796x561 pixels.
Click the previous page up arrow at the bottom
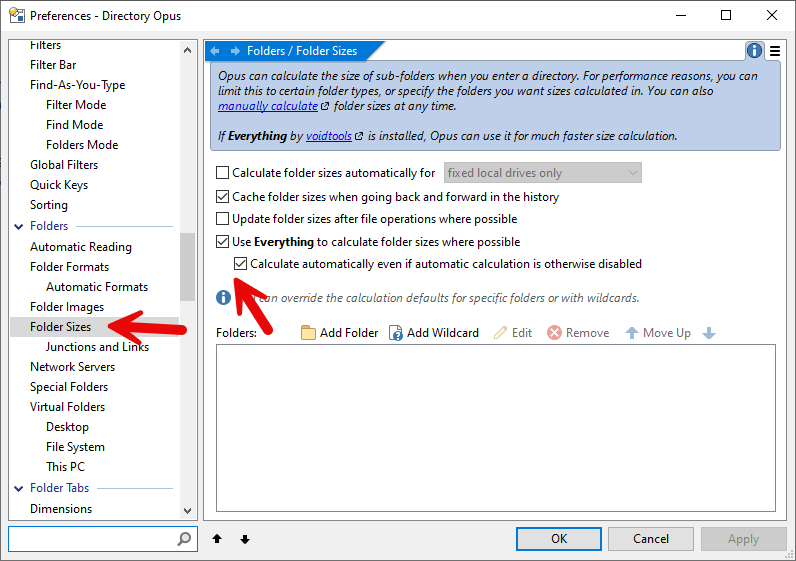[x=217, y=539]
